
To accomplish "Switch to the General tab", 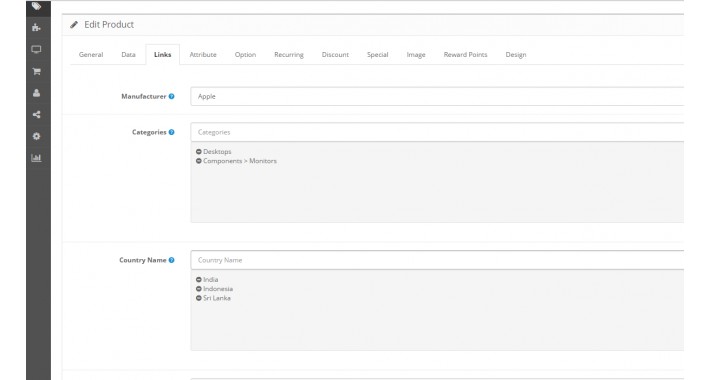I will coord(91,55).
